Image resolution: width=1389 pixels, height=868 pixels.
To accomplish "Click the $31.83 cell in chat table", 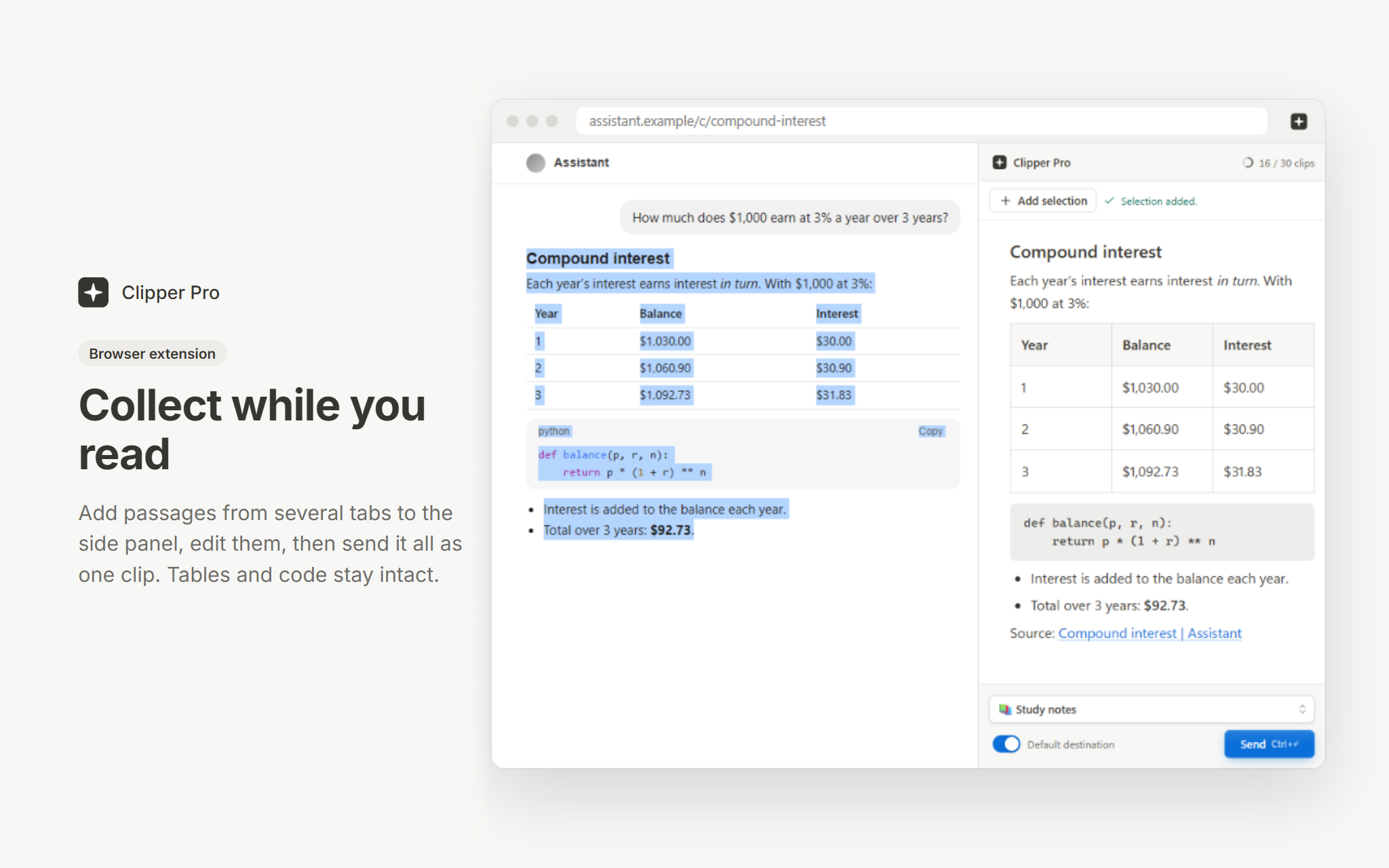I will coord(834,395).
